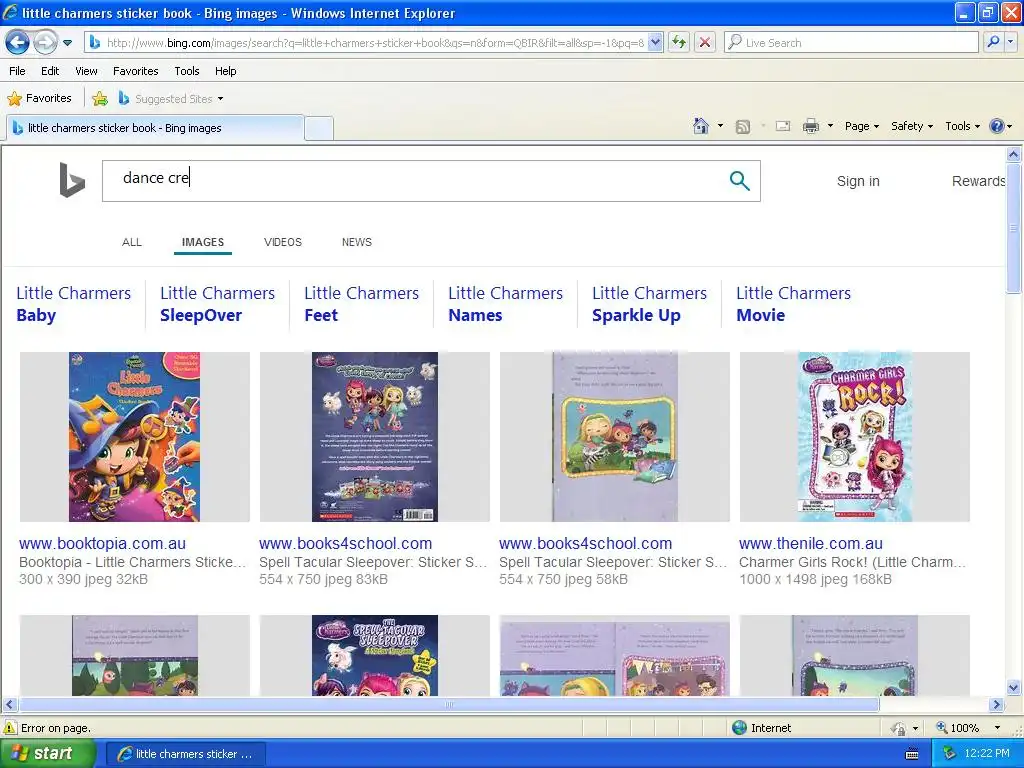
Task: Open the Tools menu in the menu bar
Action: [187, 71]
